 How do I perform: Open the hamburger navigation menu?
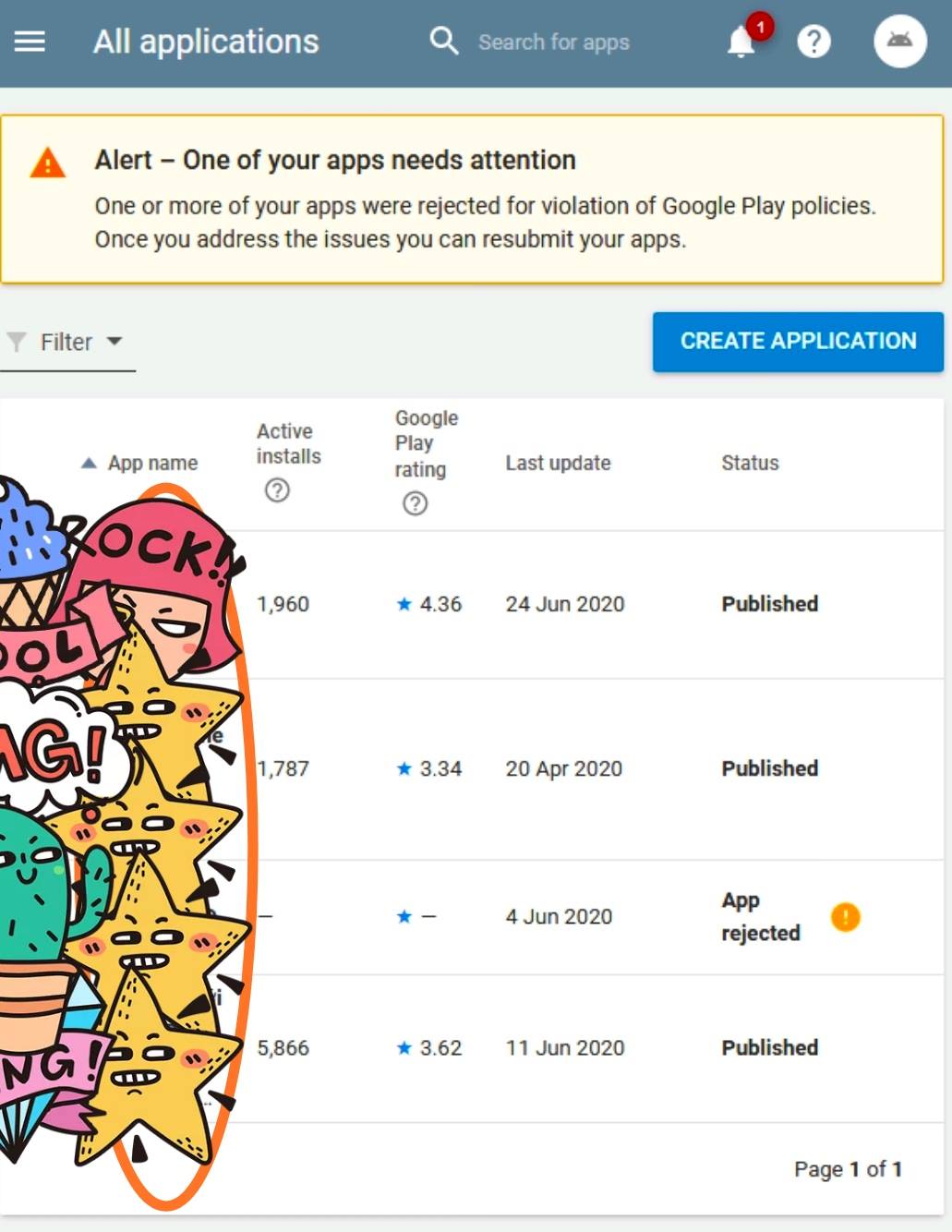tap(30, 42)
